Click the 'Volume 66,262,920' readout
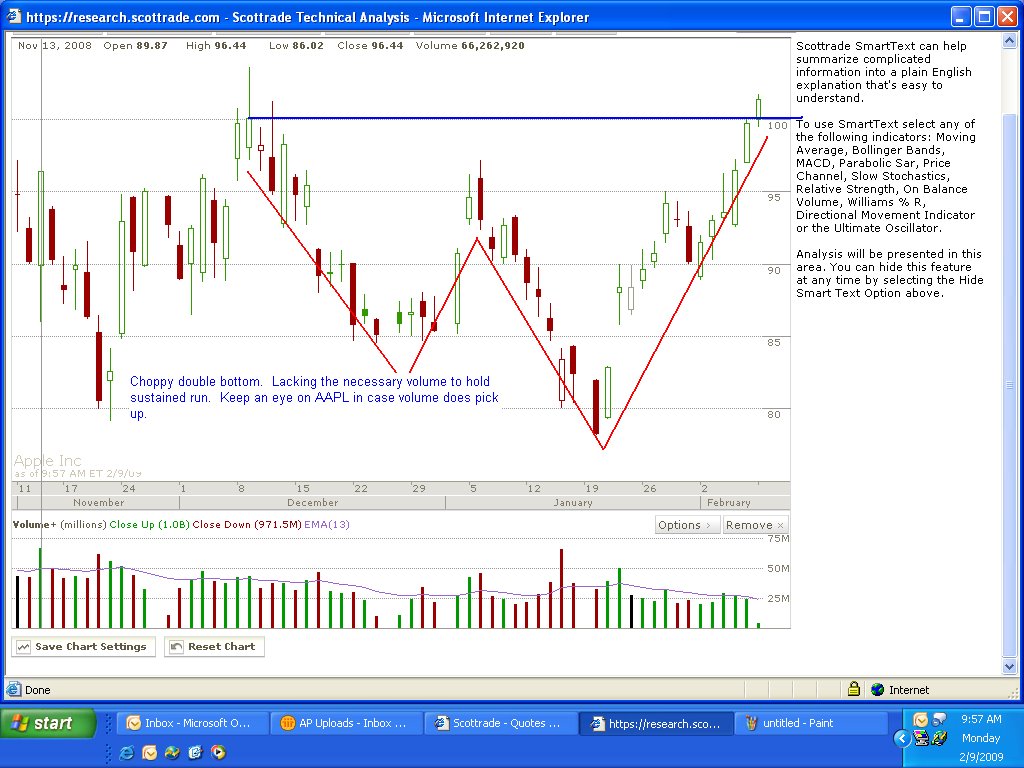1024x768 pixels. [x=470, y=45]
